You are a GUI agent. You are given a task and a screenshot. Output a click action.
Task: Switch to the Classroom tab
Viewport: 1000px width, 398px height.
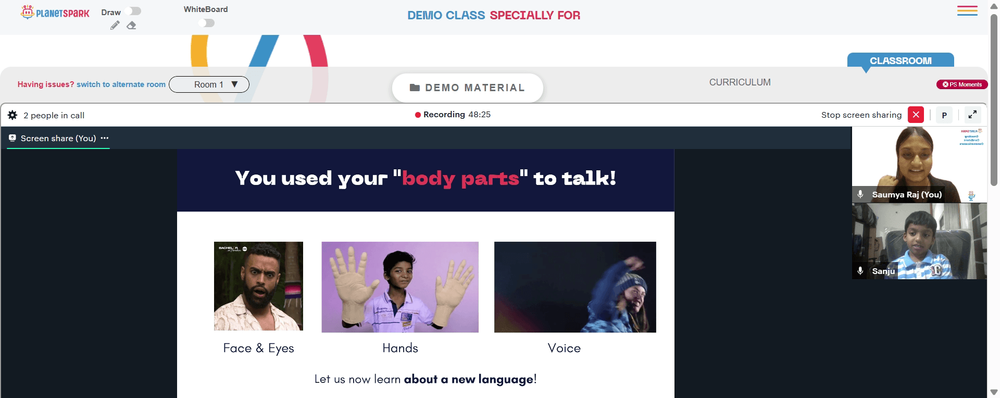pyautogui.click(x=901, y=61)
